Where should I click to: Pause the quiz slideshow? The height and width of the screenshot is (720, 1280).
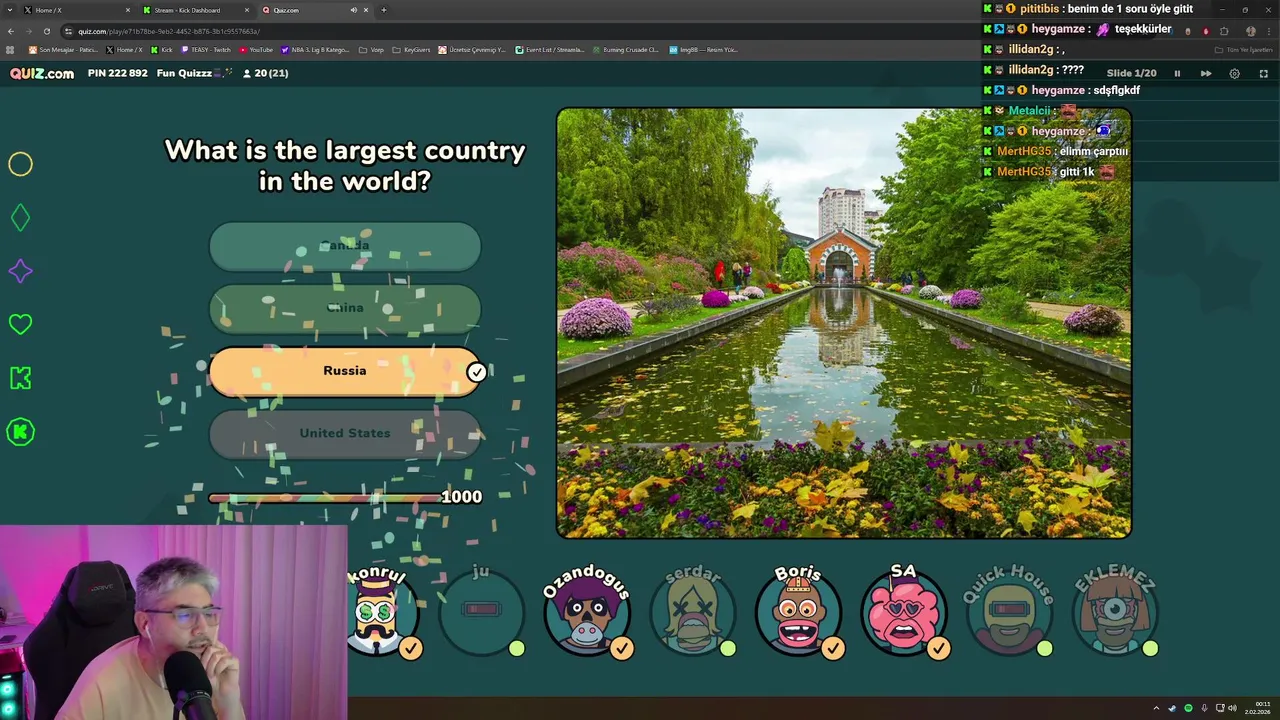1177,73
